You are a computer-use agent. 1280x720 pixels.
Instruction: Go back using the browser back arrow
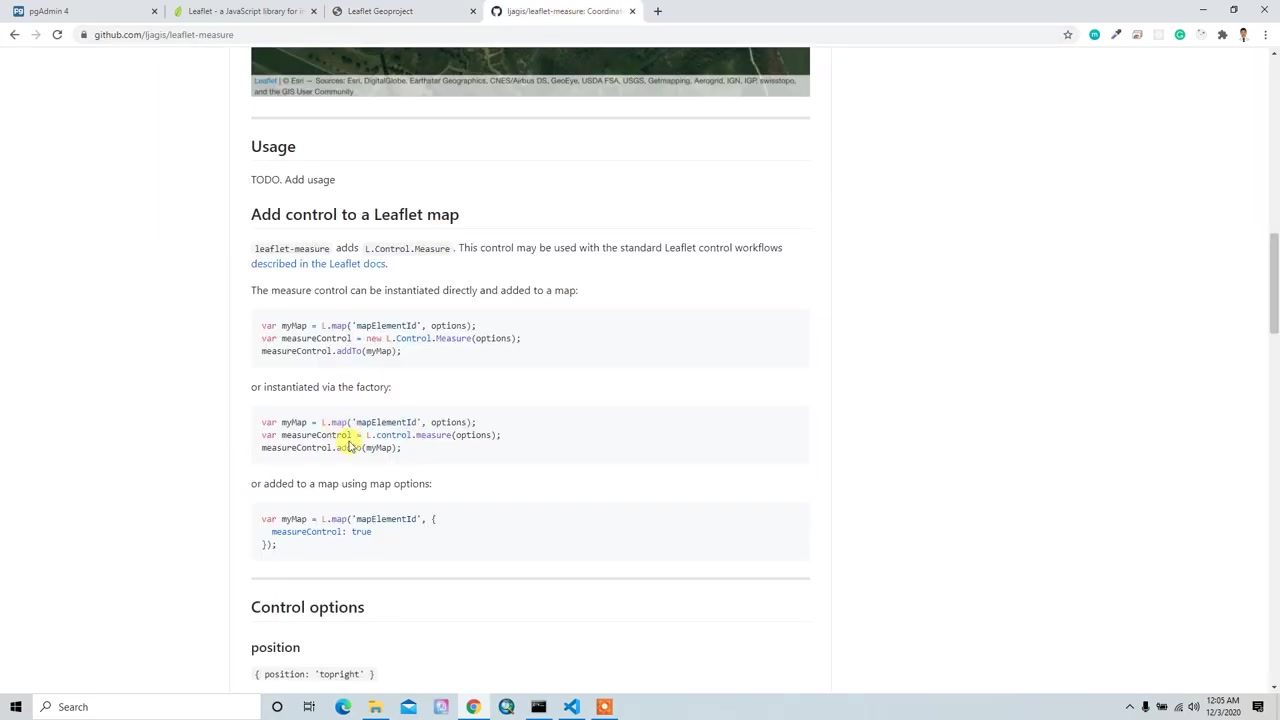[14, 35]
